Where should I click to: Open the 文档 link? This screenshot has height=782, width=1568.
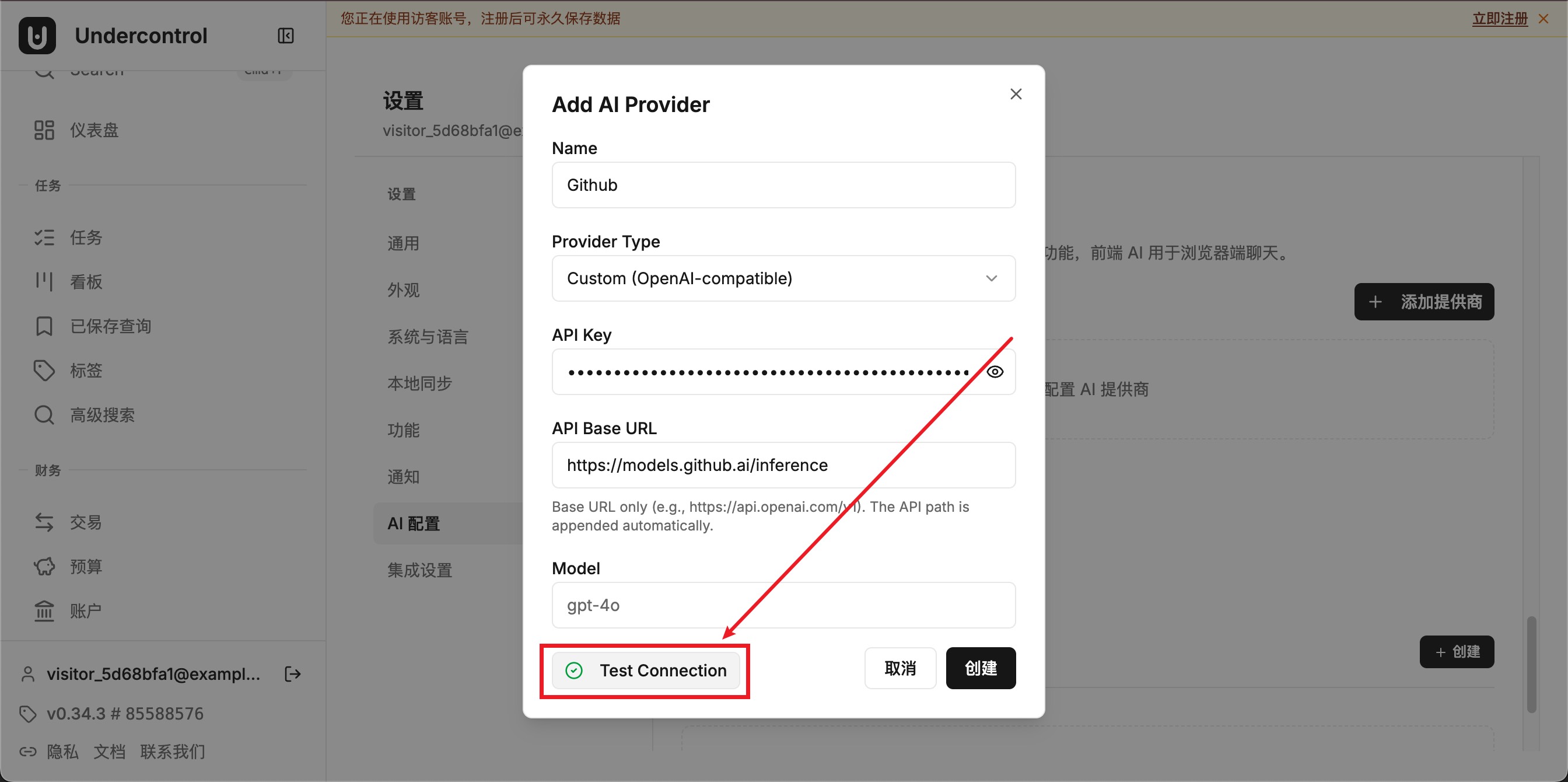(x=110, y=752)
